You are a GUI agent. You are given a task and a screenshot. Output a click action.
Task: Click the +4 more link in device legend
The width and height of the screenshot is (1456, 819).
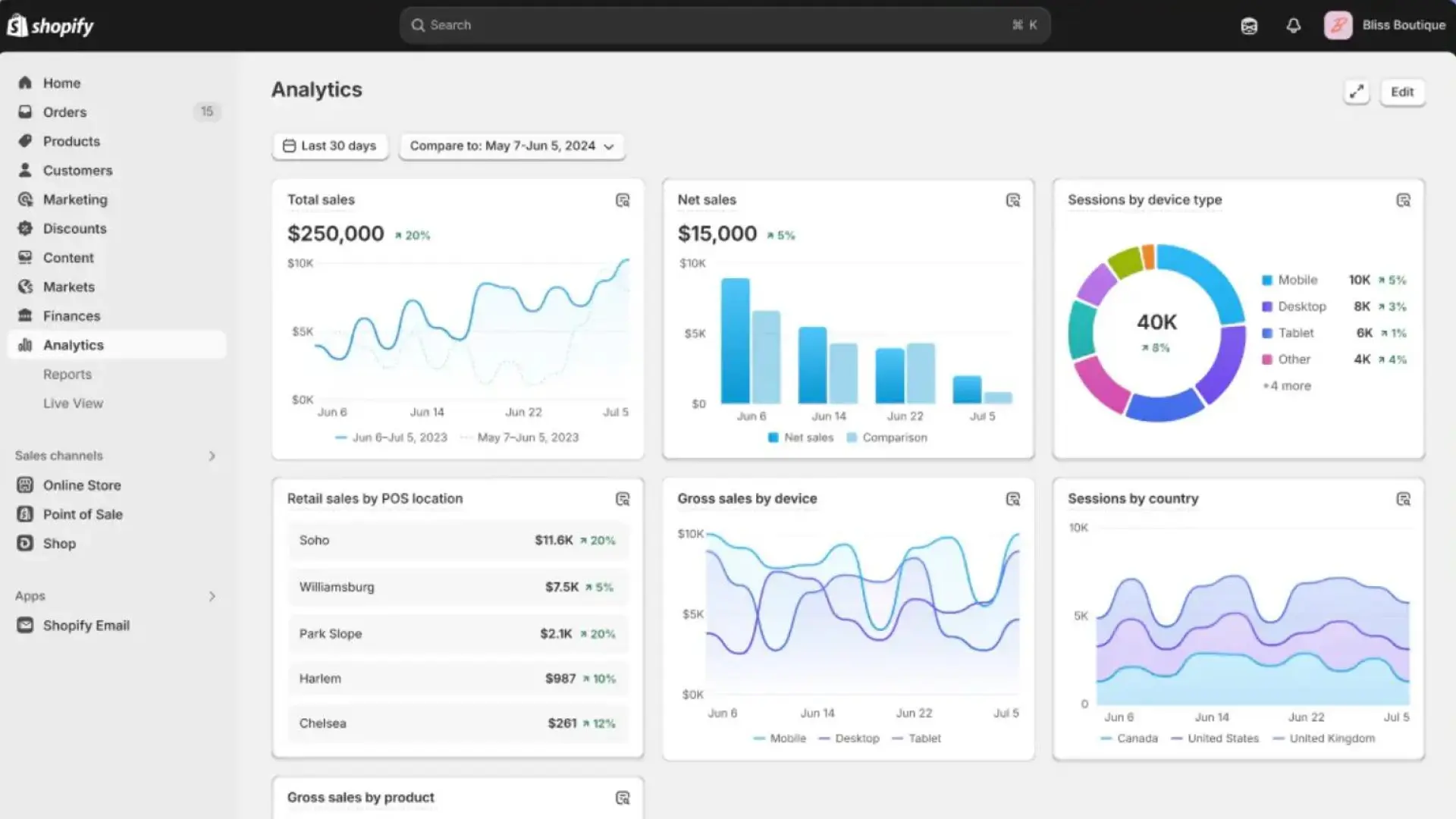click(x=1287, y=386)
